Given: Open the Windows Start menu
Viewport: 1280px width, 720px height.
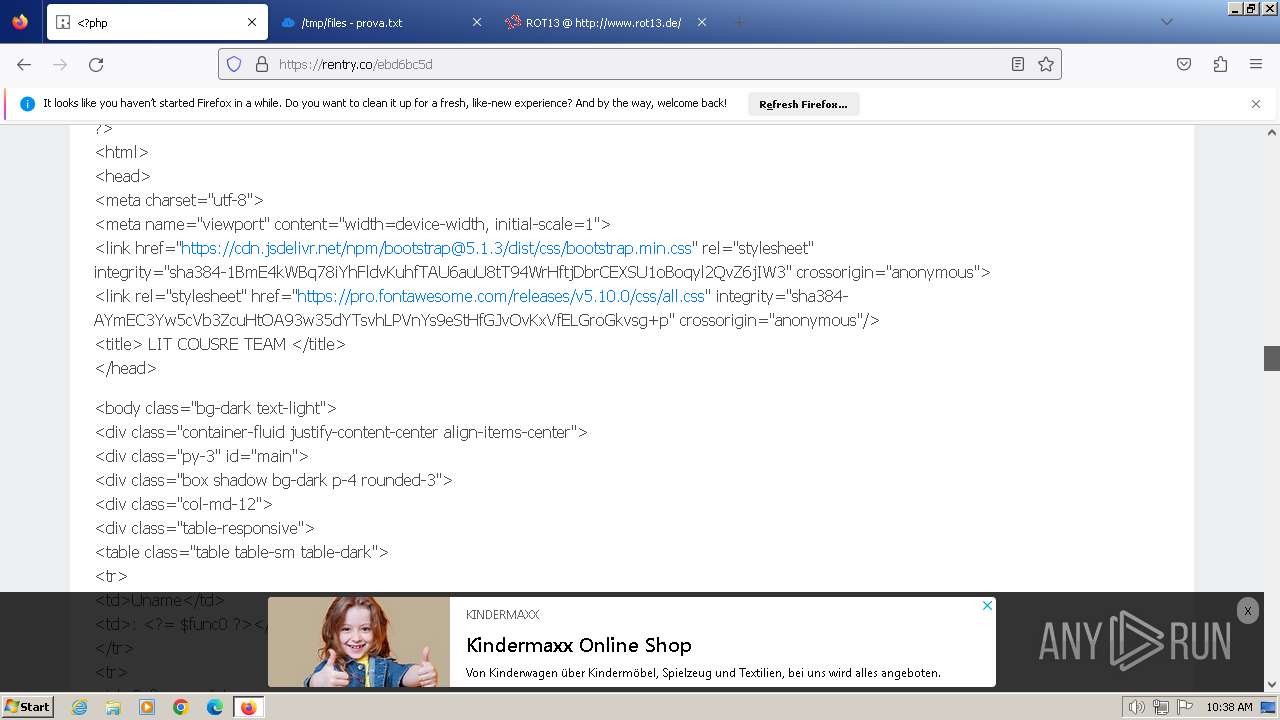Looking at the screenshot, I should [x=28, y=707].
